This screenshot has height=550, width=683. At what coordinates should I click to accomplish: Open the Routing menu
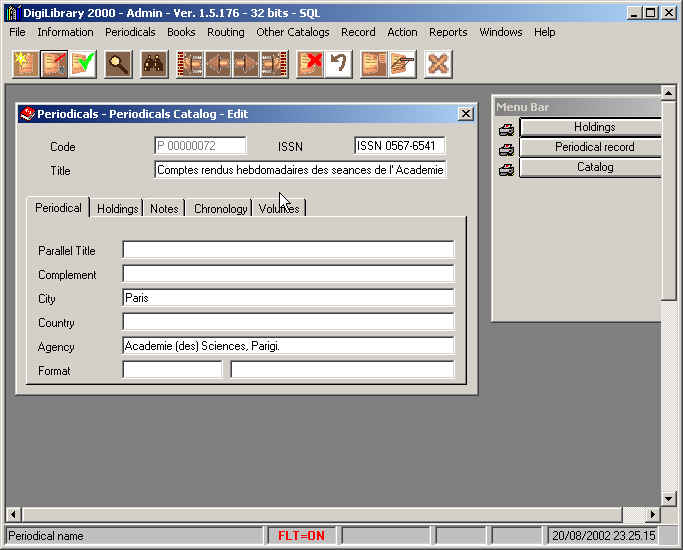click(226, 32)
